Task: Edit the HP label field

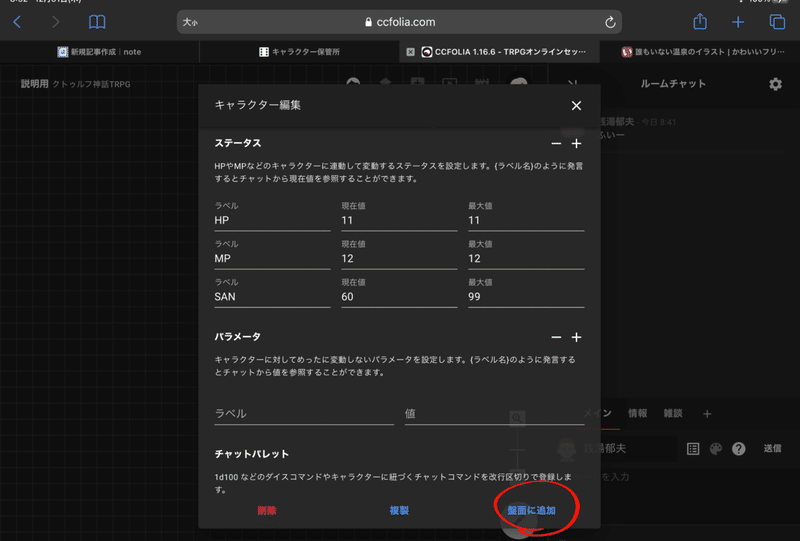Action: (x=272, y=220)
